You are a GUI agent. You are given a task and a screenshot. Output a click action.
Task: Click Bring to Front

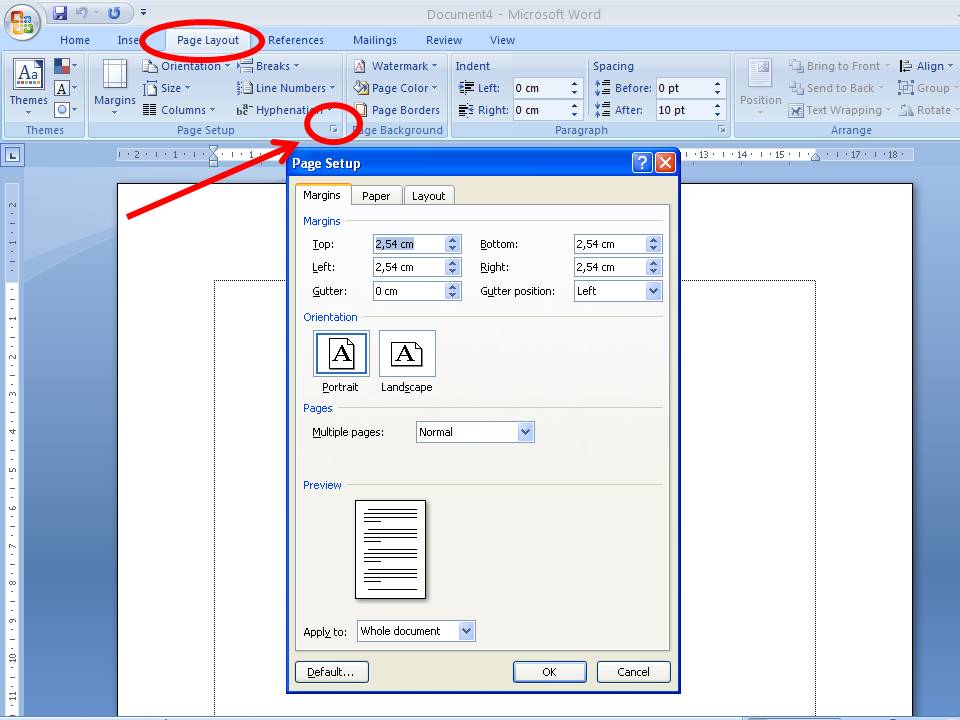(x=839, y=66)
